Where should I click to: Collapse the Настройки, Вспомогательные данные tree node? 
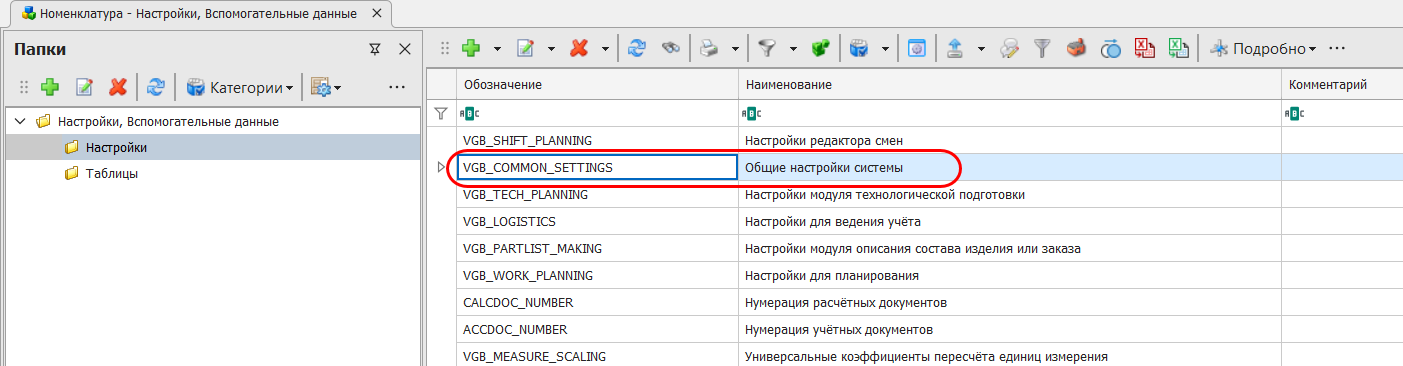(20, 122)
